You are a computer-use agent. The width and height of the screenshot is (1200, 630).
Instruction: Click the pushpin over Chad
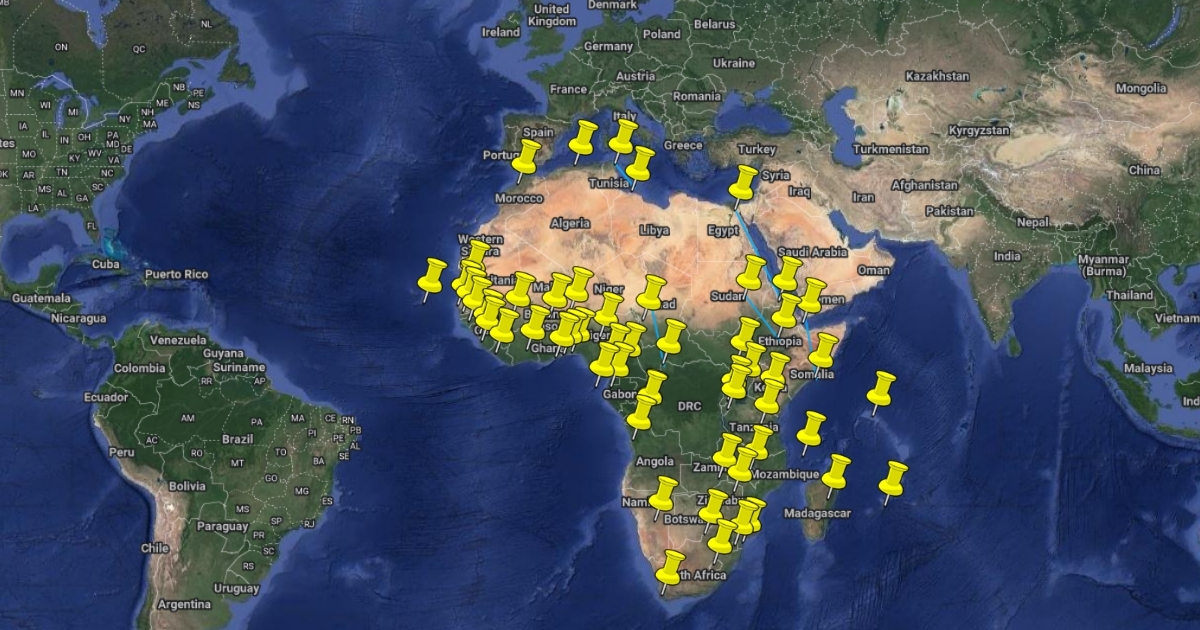point(652,291)
